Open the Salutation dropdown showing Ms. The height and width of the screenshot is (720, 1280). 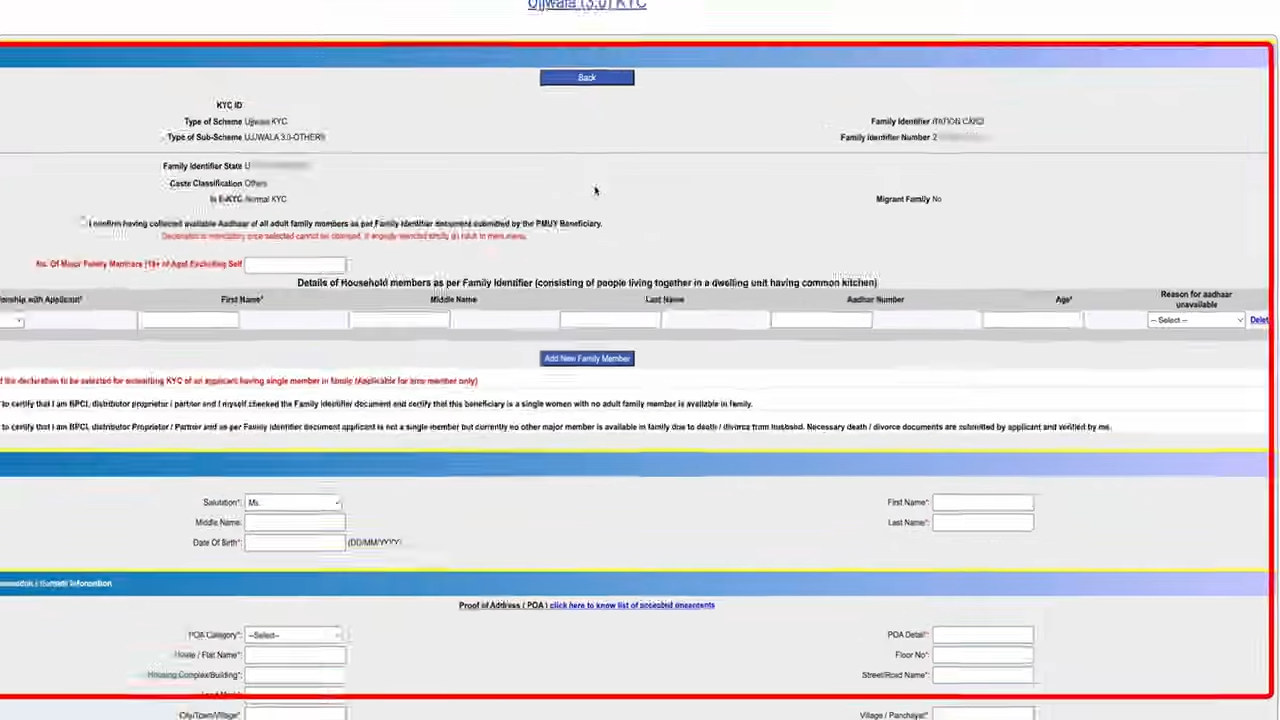[293, 502]
